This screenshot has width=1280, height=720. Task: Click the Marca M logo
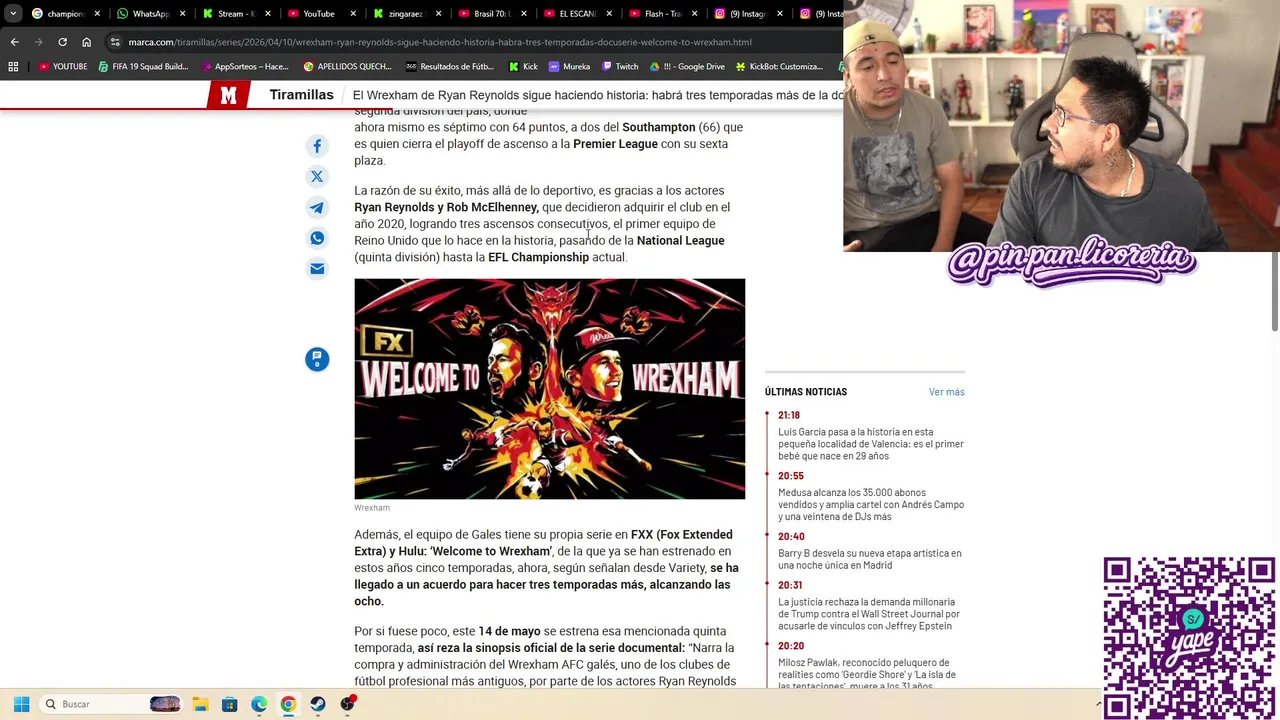tap(228, 95)
